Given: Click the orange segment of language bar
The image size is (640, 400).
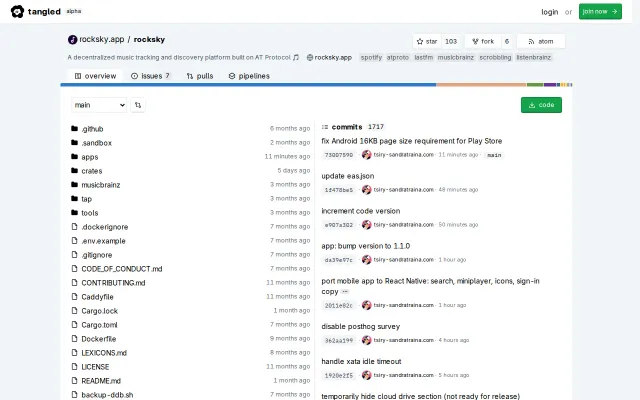Looking at the screenshot, I should point(481,85).
